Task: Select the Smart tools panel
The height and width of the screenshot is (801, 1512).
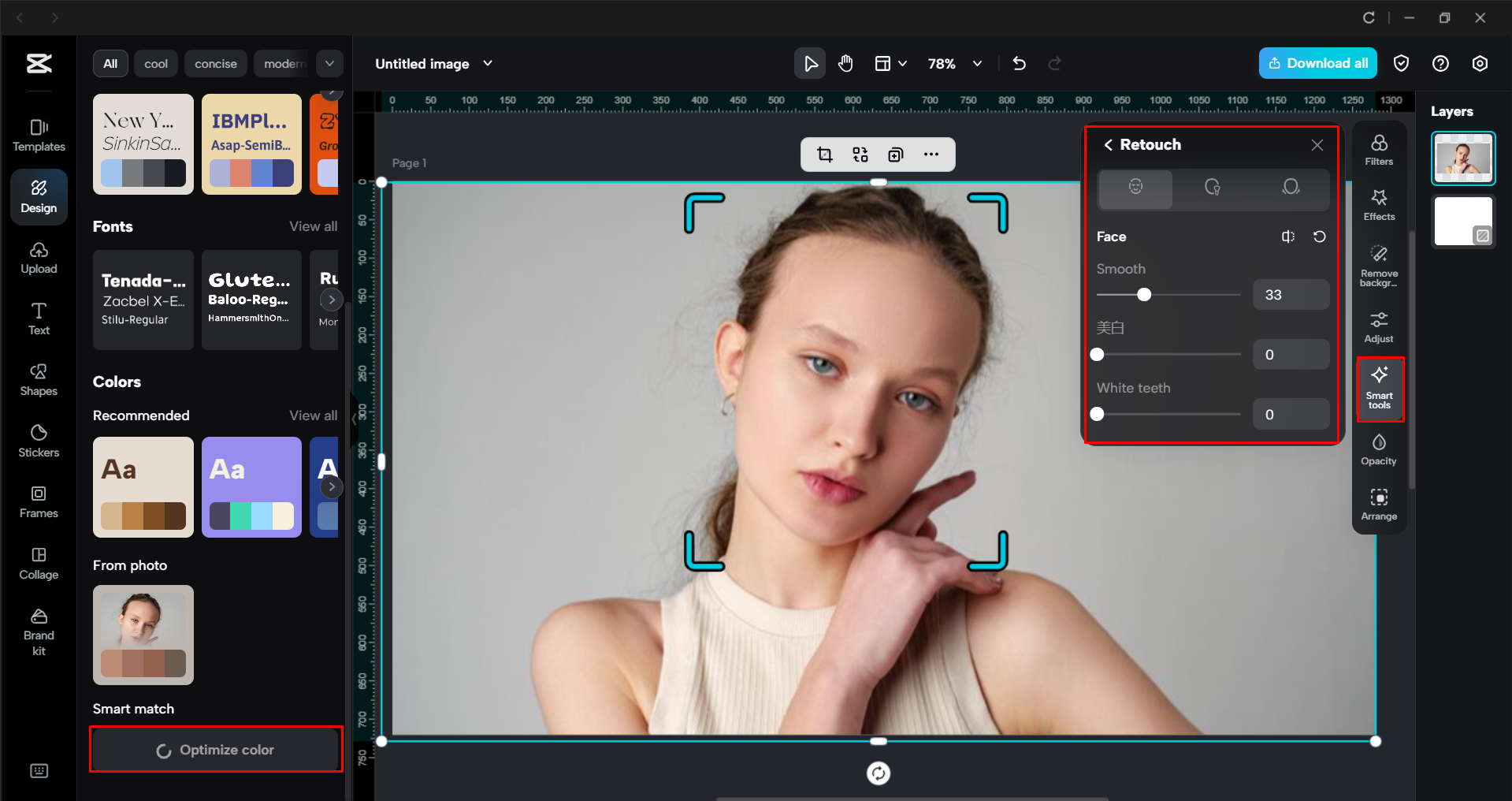Action: pyautogui.click(x=1380, y=389)
